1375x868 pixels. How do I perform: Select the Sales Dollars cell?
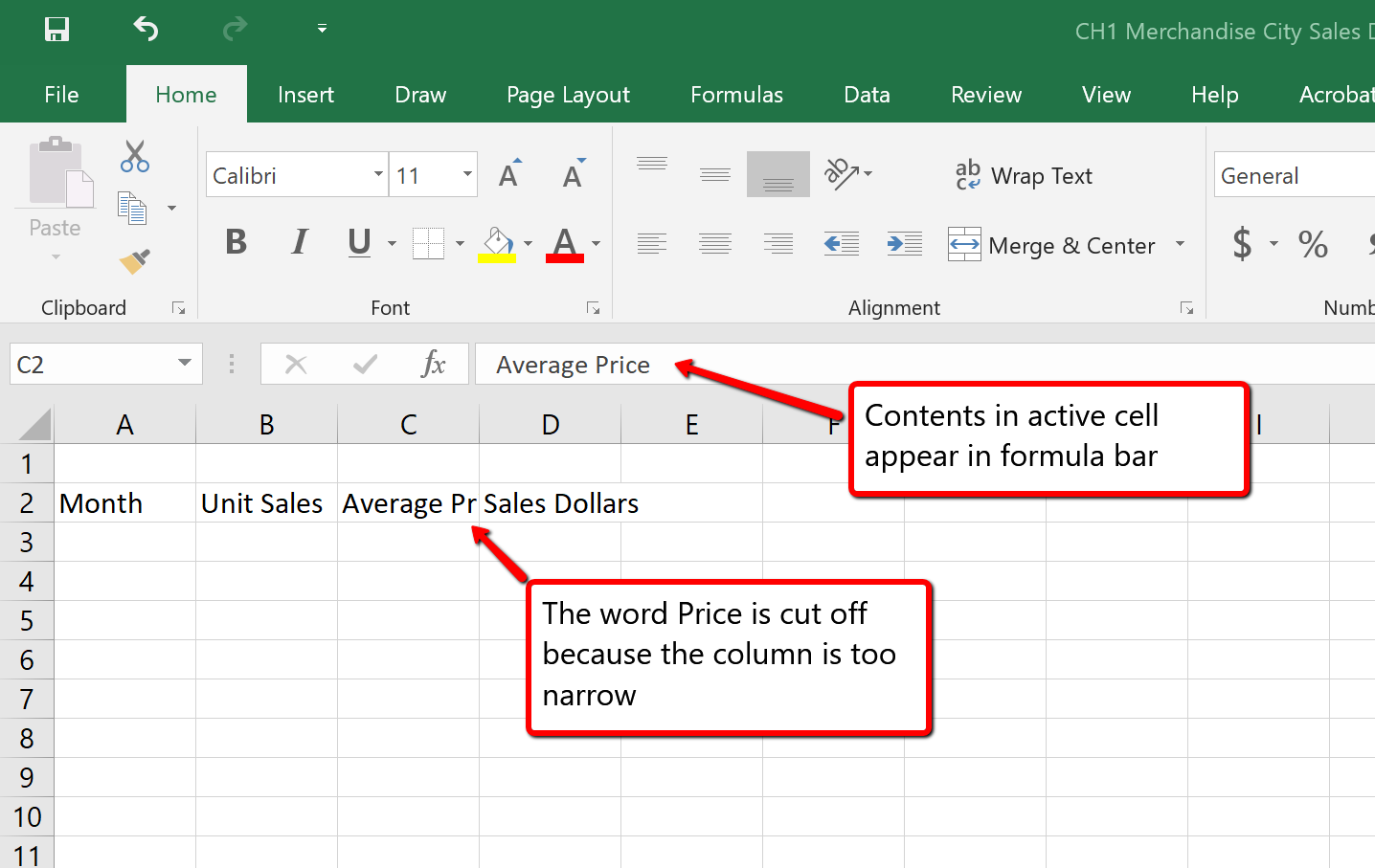[550, 503]
